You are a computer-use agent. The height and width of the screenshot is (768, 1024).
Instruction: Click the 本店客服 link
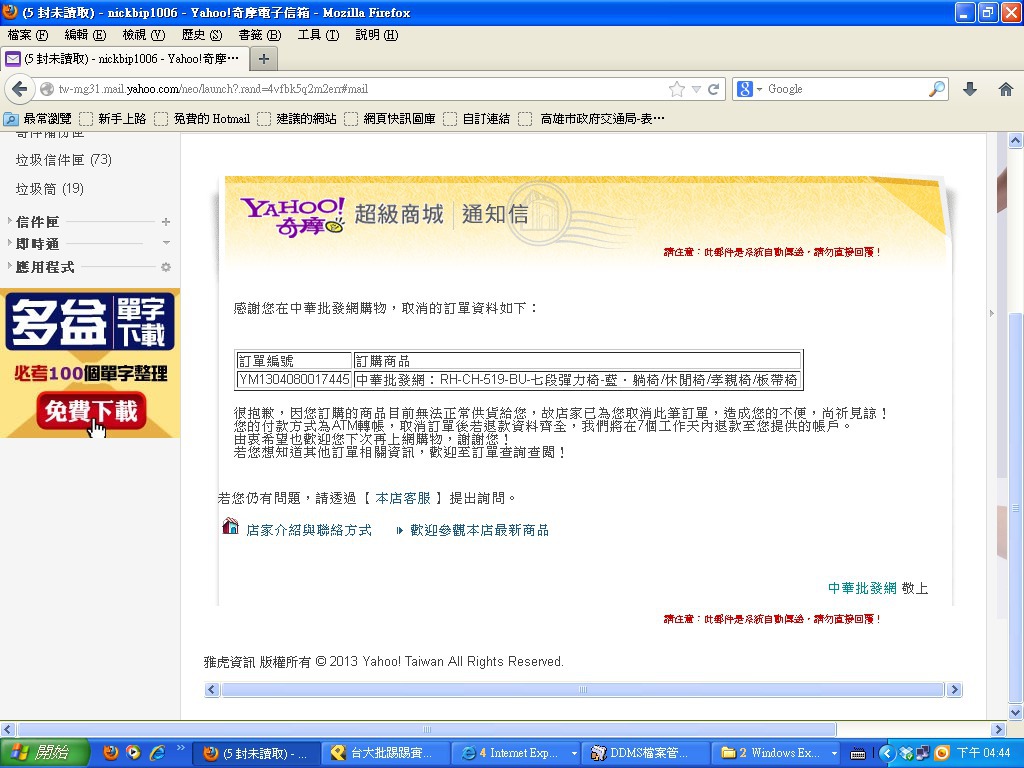(x=402, y=498)
